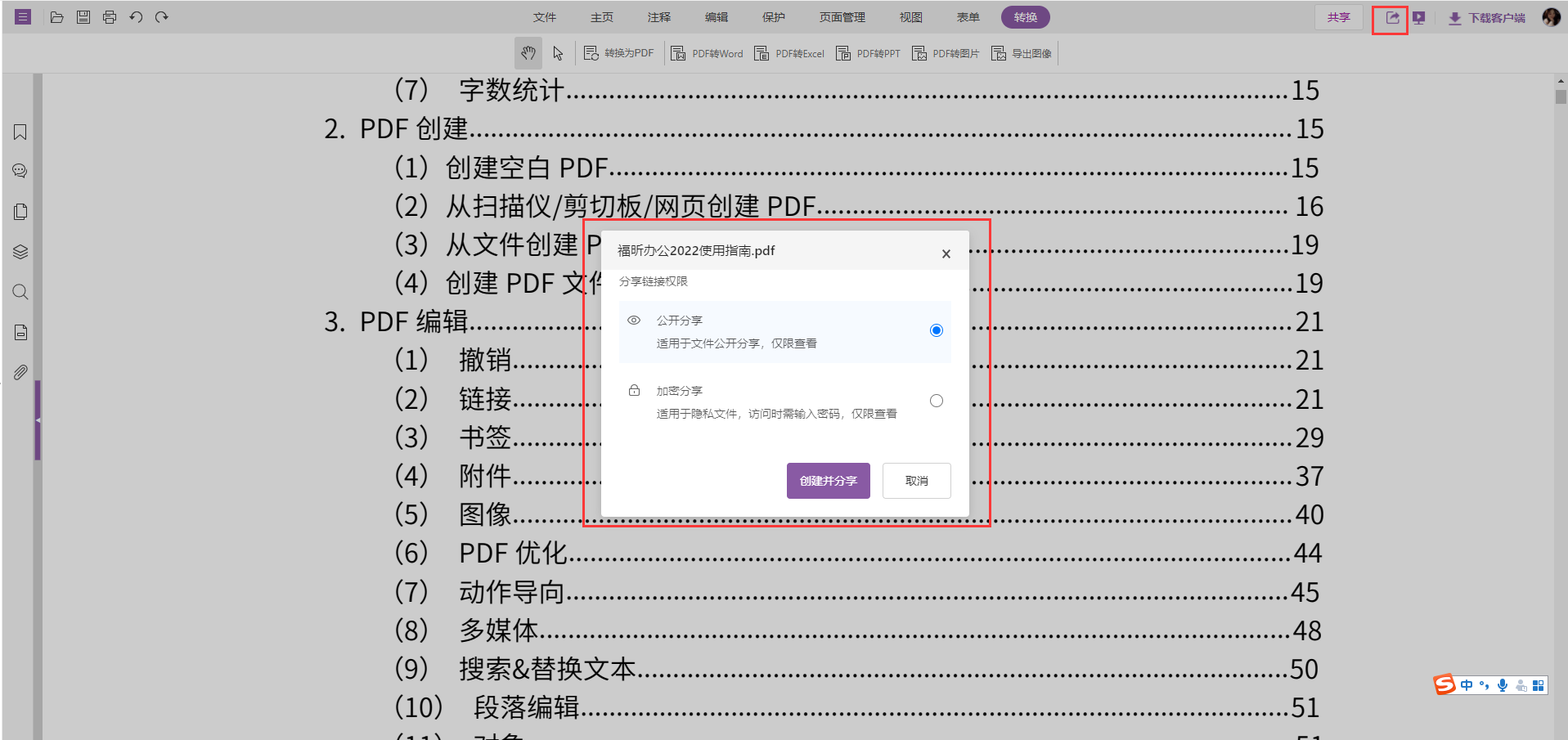Open the bookmarks panel in the sidebar
The height and width of the screenshot is (740, 1568).
[20, 132]
